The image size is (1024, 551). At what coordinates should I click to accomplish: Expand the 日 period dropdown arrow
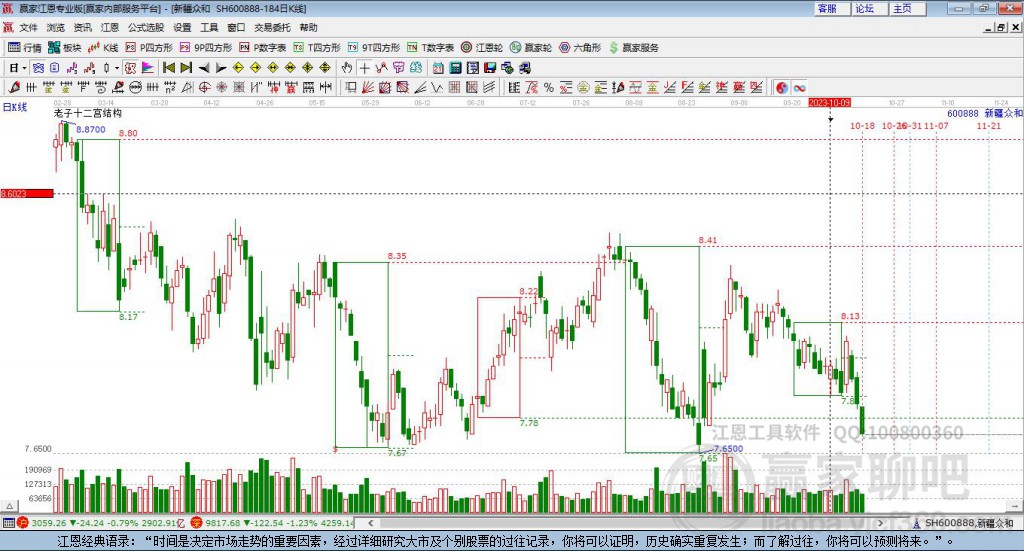pos(24,68)
